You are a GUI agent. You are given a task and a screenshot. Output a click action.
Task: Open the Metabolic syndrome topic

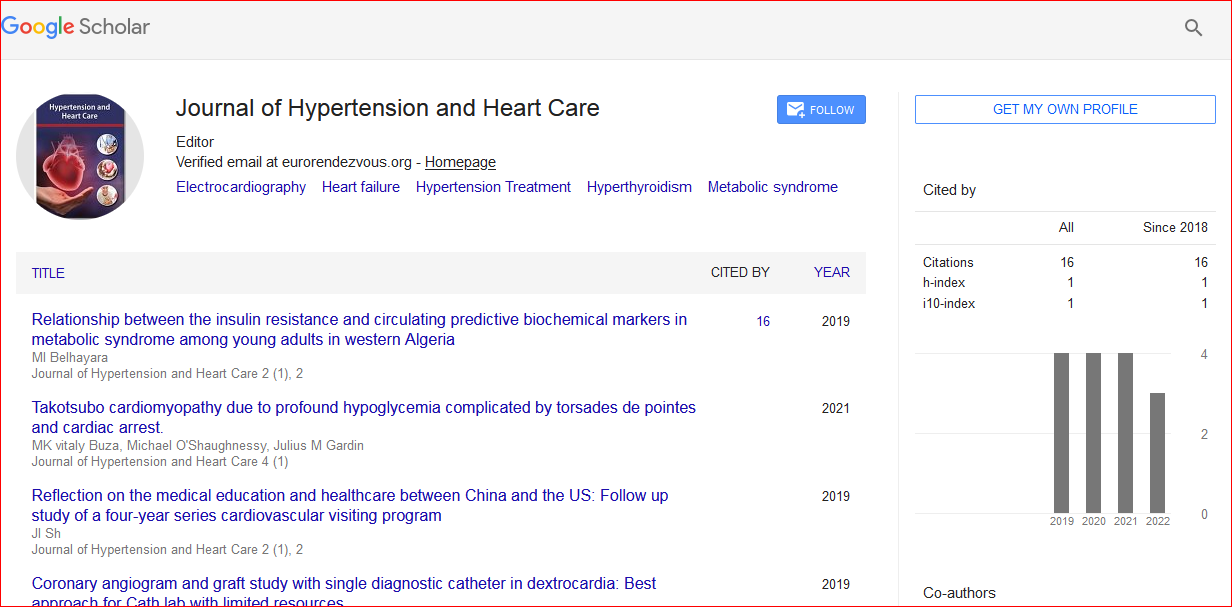[x=772, y=187]
